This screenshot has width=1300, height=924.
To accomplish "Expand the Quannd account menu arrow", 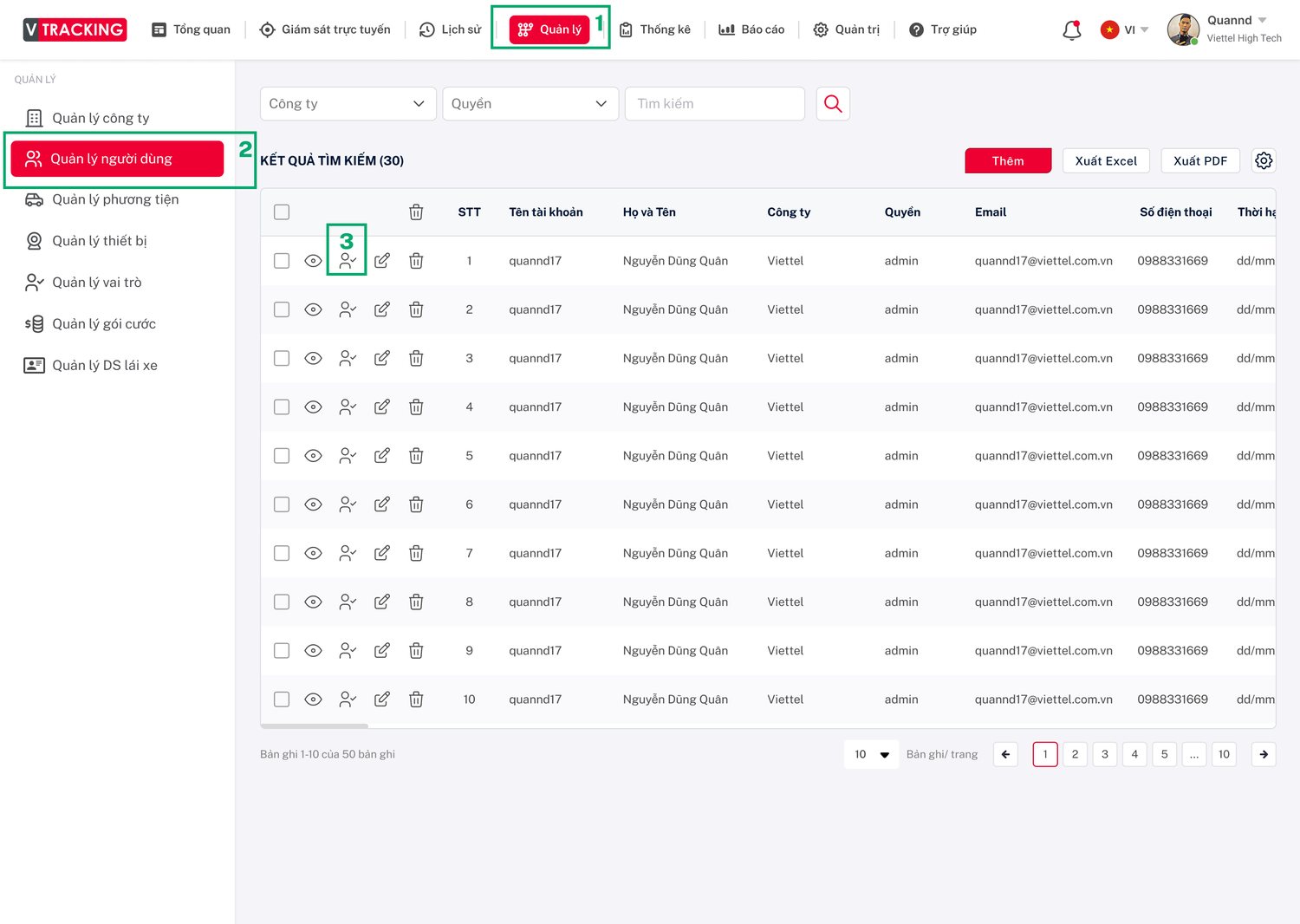I will click(x=1263, y=20).
